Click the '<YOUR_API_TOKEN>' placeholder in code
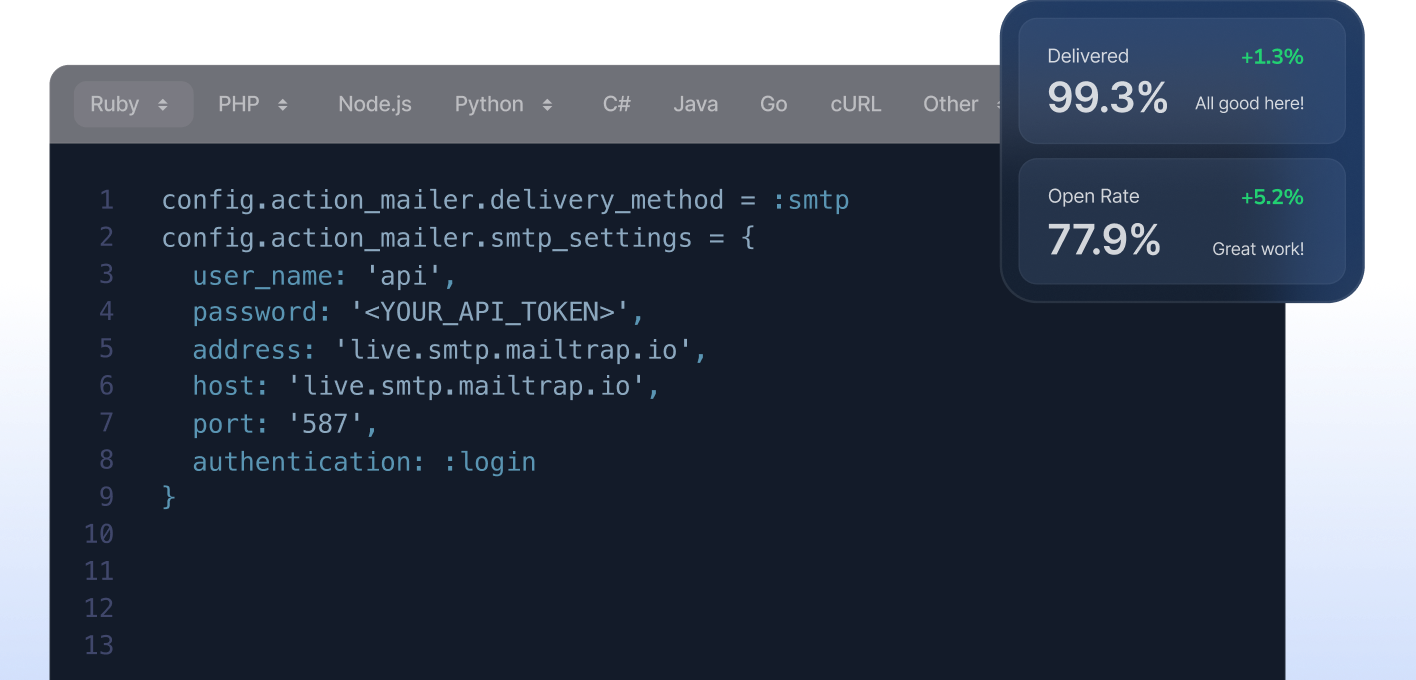The image size is (1416, 680). (x=489, y=312)
